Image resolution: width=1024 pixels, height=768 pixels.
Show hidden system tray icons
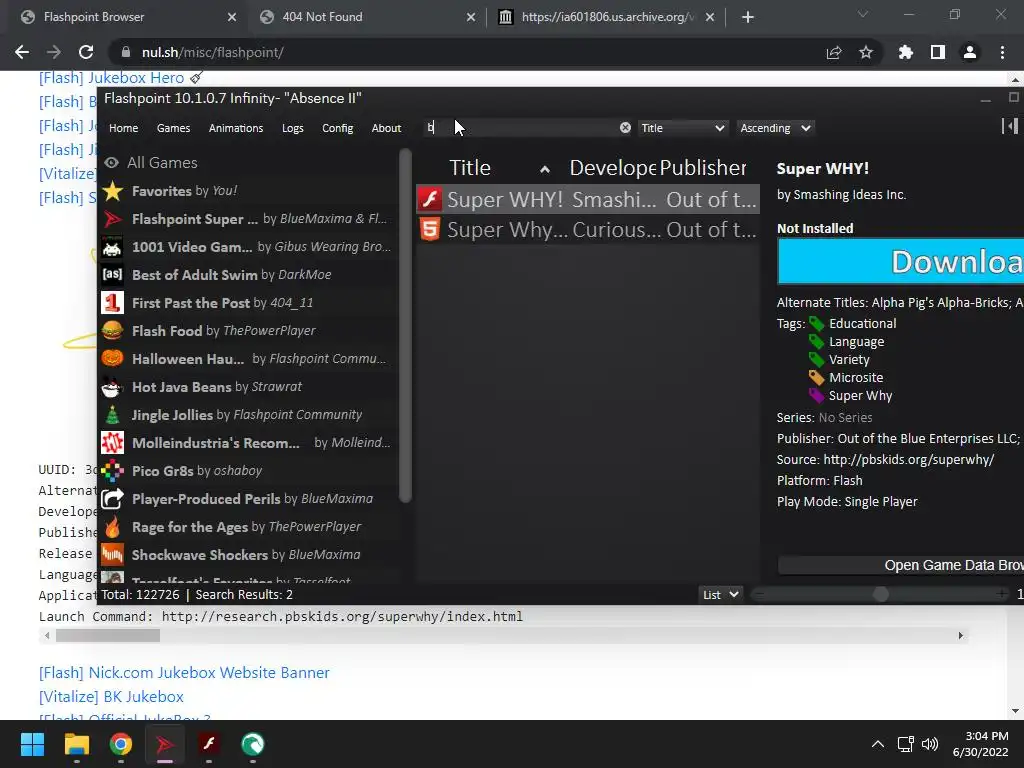tap(878, 744)
